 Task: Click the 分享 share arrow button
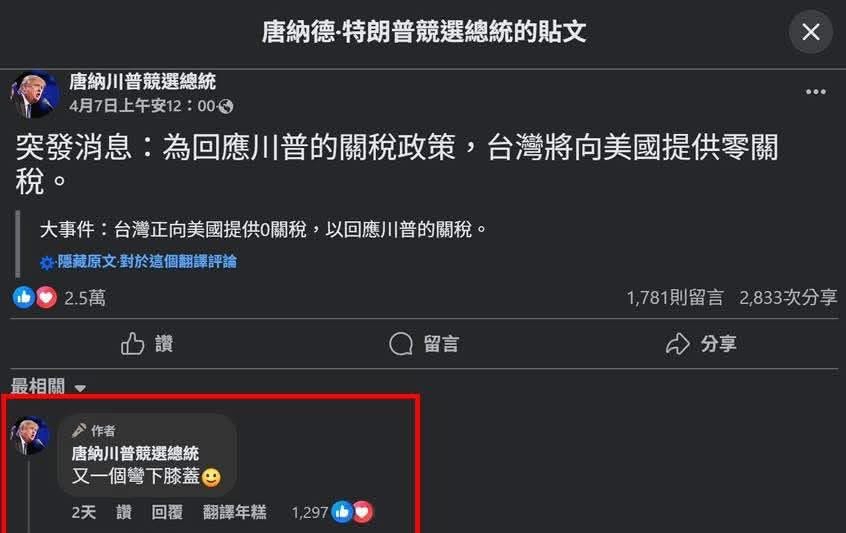coord(701,344)
